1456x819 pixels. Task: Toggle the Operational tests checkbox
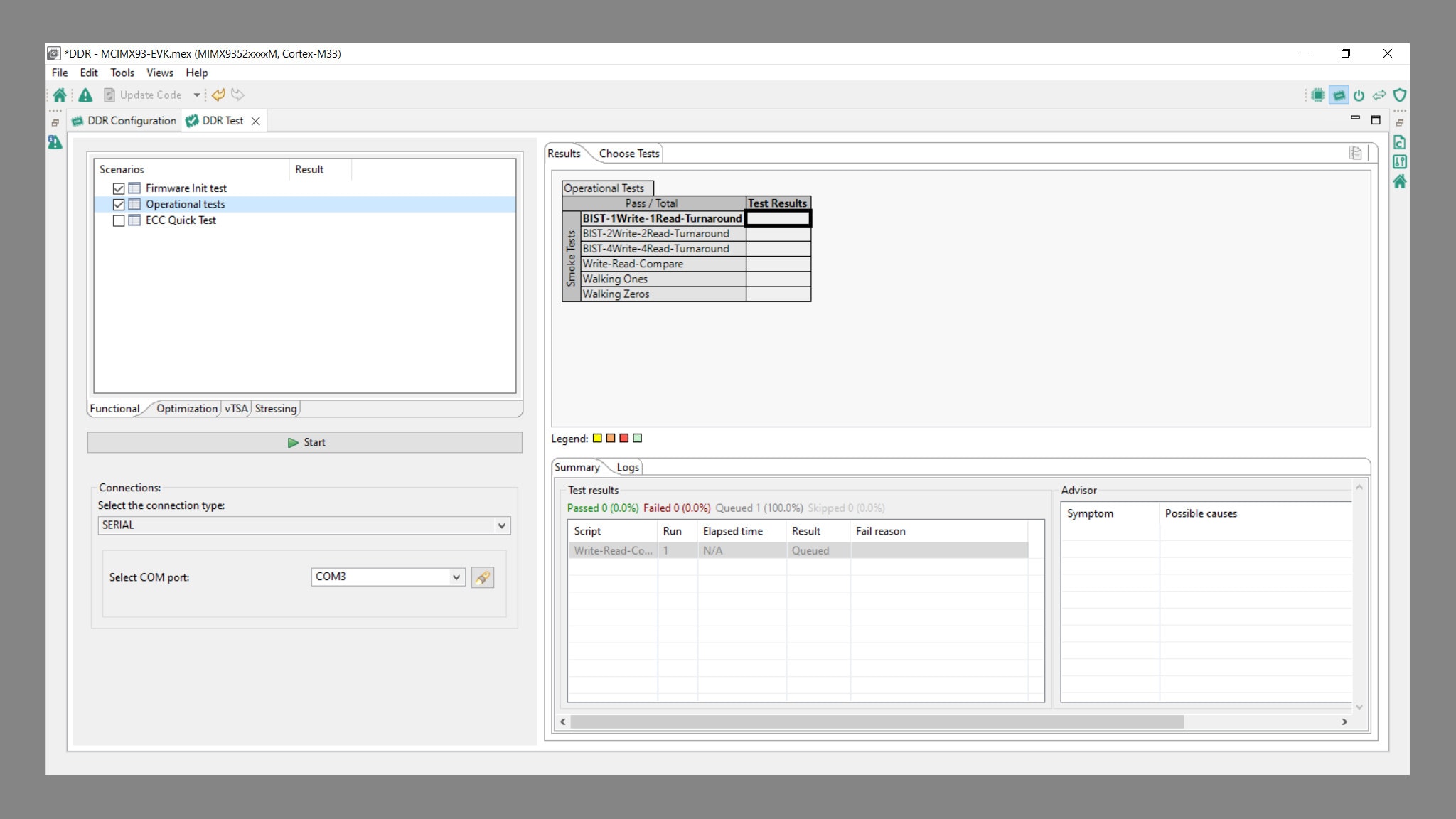coord(119,205)
